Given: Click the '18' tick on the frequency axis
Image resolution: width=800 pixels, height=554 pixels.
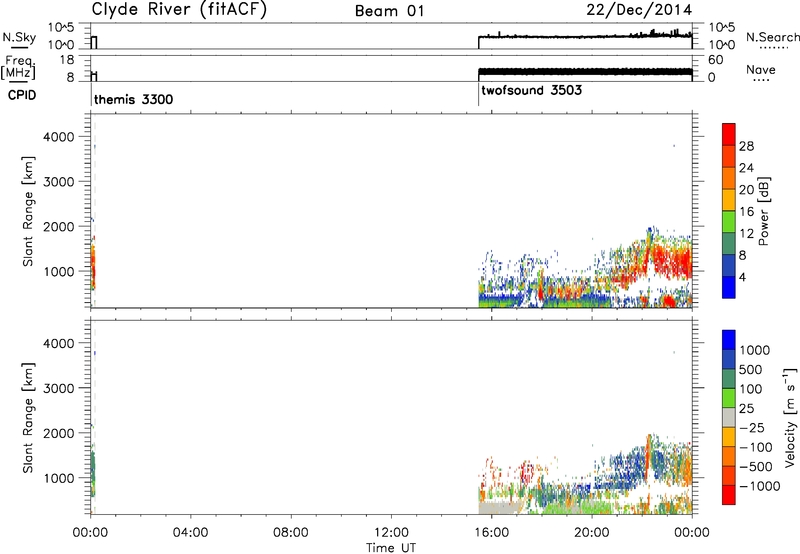Looking at the screenshot, I should [66, 60].
